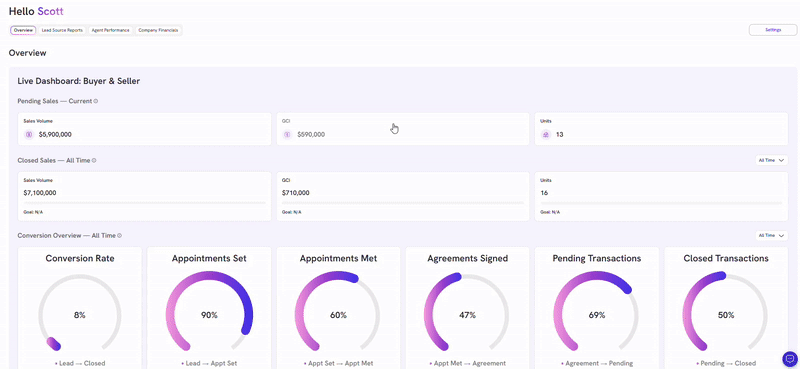Screen dimensions: 800x369
Task: Click the Conversion Overview — All Time label
Action: click(x=66, y=236)
